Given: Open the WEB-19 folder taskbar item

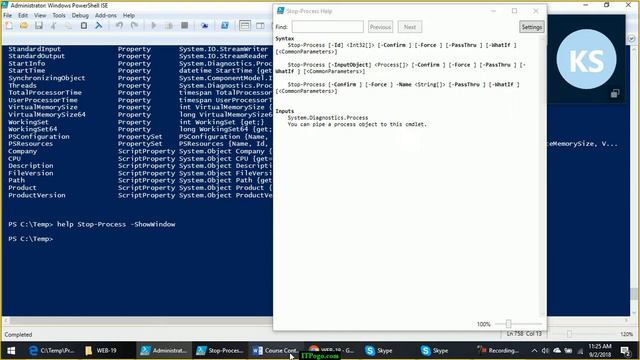Looking at the screenshot, I should click(x=101, y=351).
